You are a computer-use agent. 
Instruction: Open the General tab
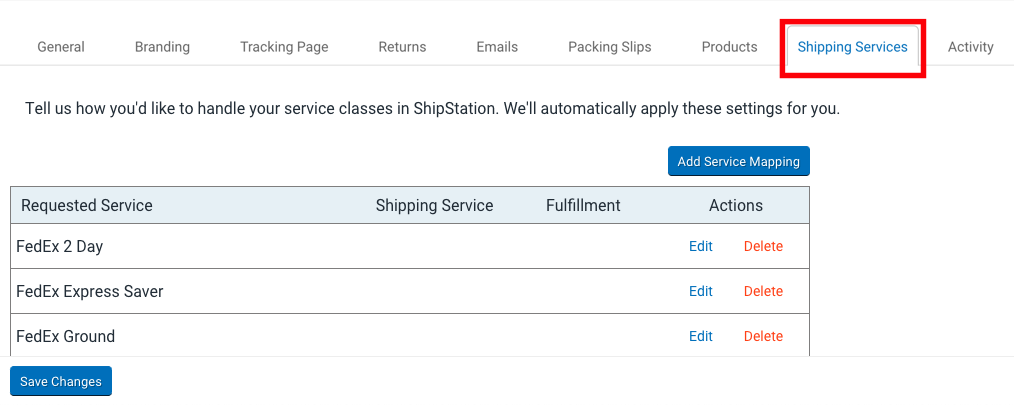tap(61, 47)
